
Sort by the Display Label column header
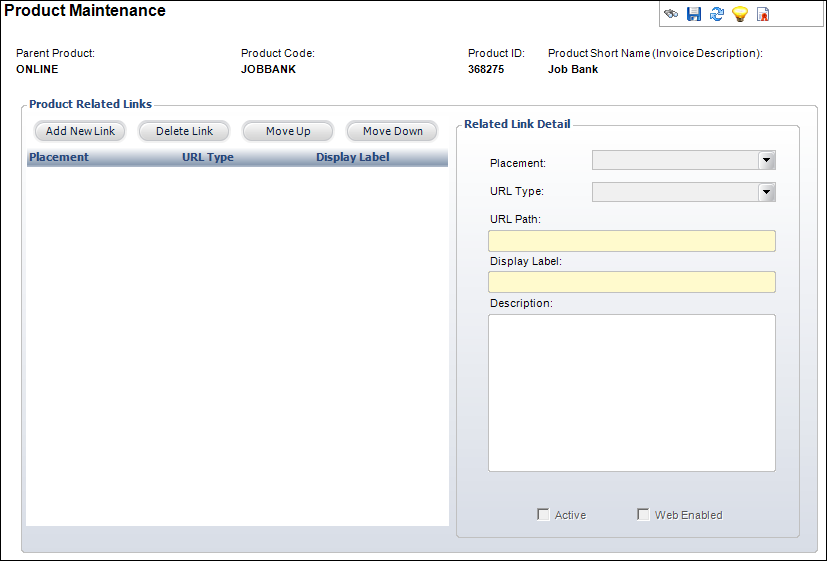coord(352,157)
